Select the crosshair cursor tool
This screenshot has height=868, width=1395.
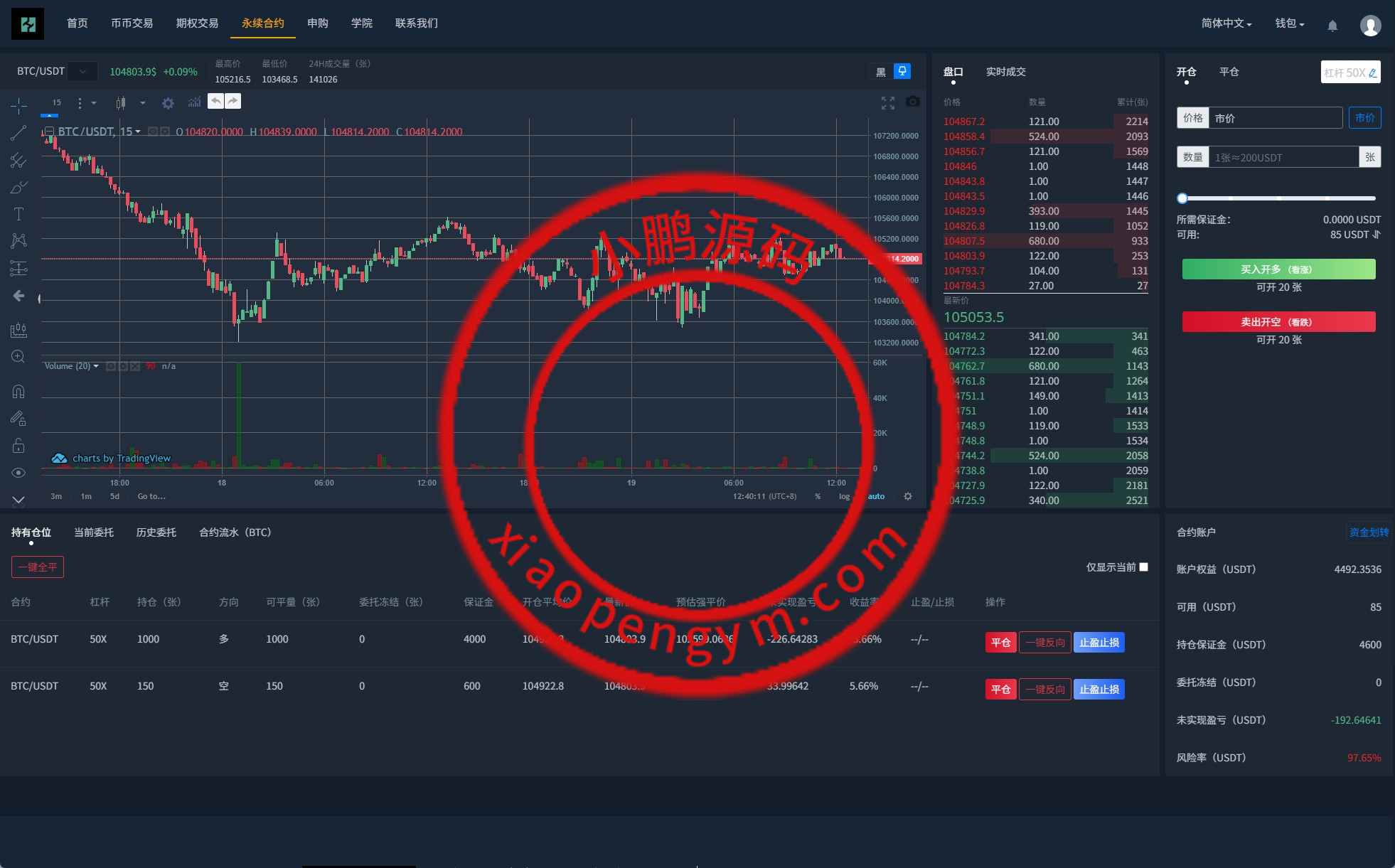pos(18,106)
